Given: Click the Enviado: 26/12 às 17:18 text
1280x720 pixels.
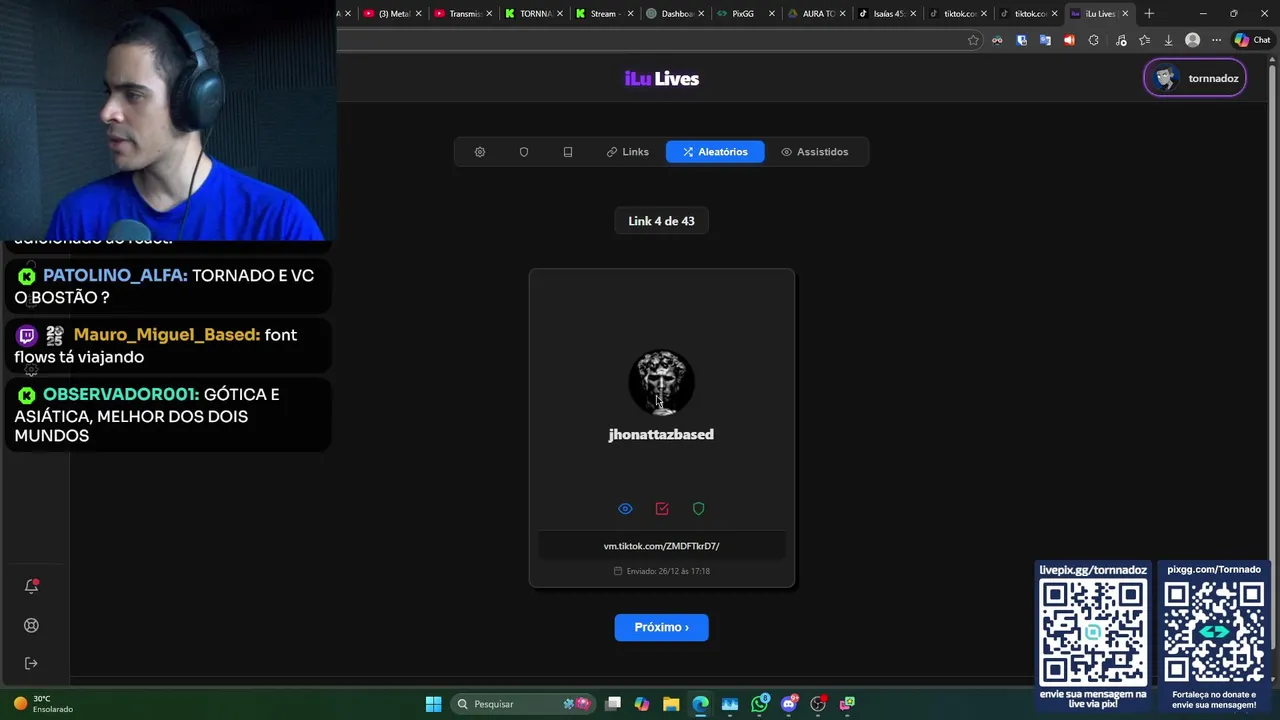Looking at the screenshot, I should click(662, 571).
